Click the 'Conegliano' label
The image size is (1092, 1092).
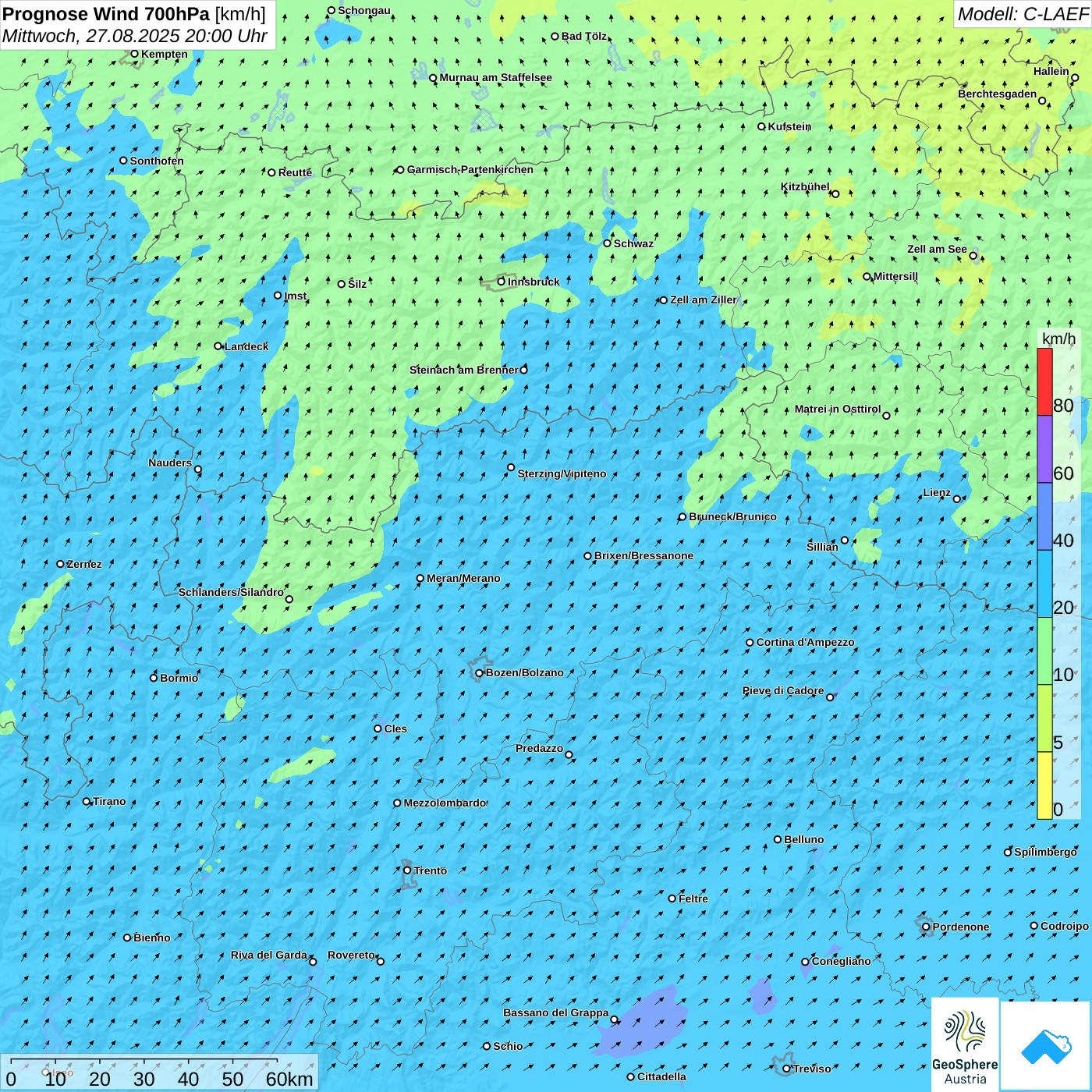841,961
